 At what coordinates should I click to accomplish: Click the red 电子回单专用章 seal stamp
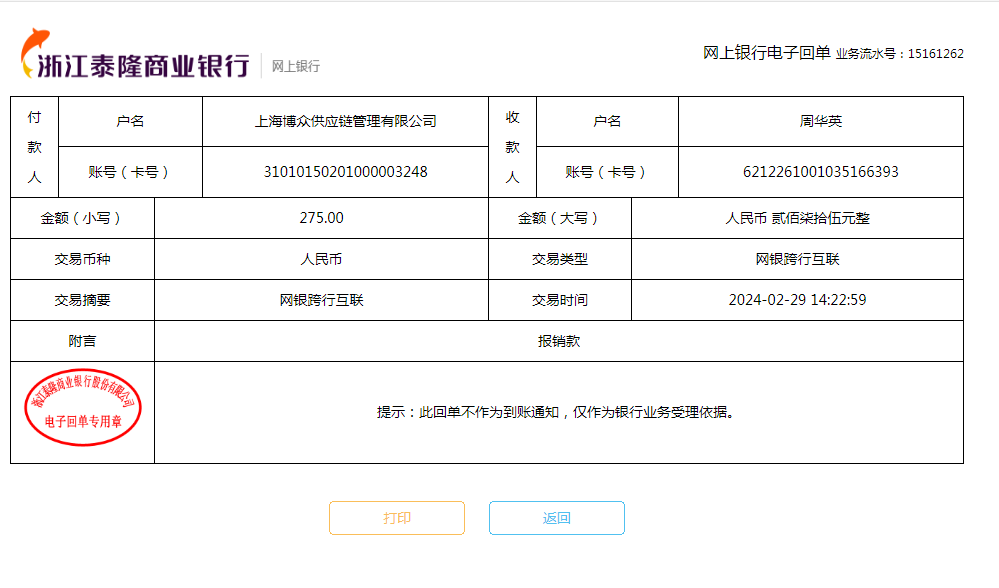83,412
